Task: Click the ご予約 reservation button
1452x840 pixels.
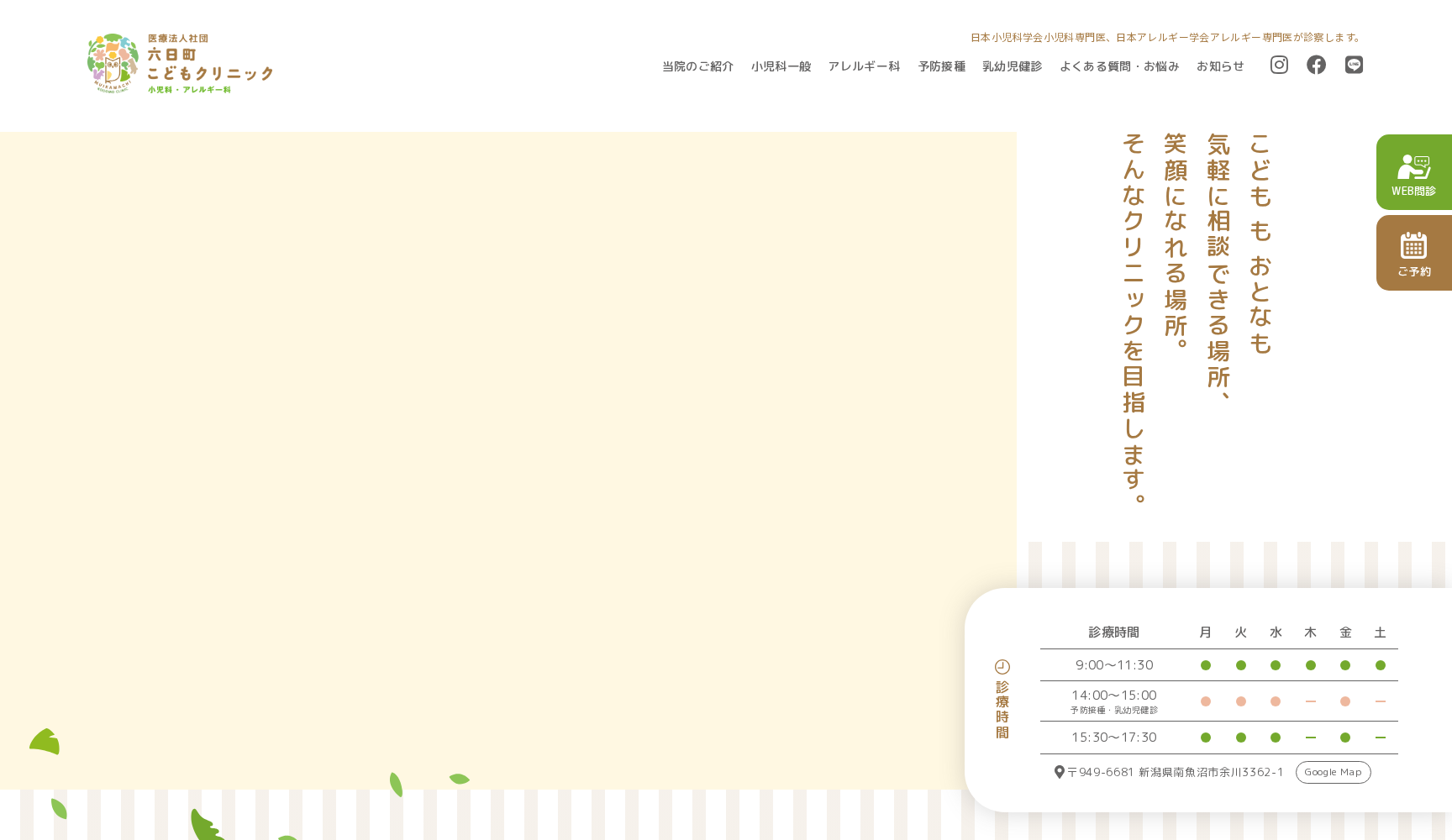Action: point(1415,252)
